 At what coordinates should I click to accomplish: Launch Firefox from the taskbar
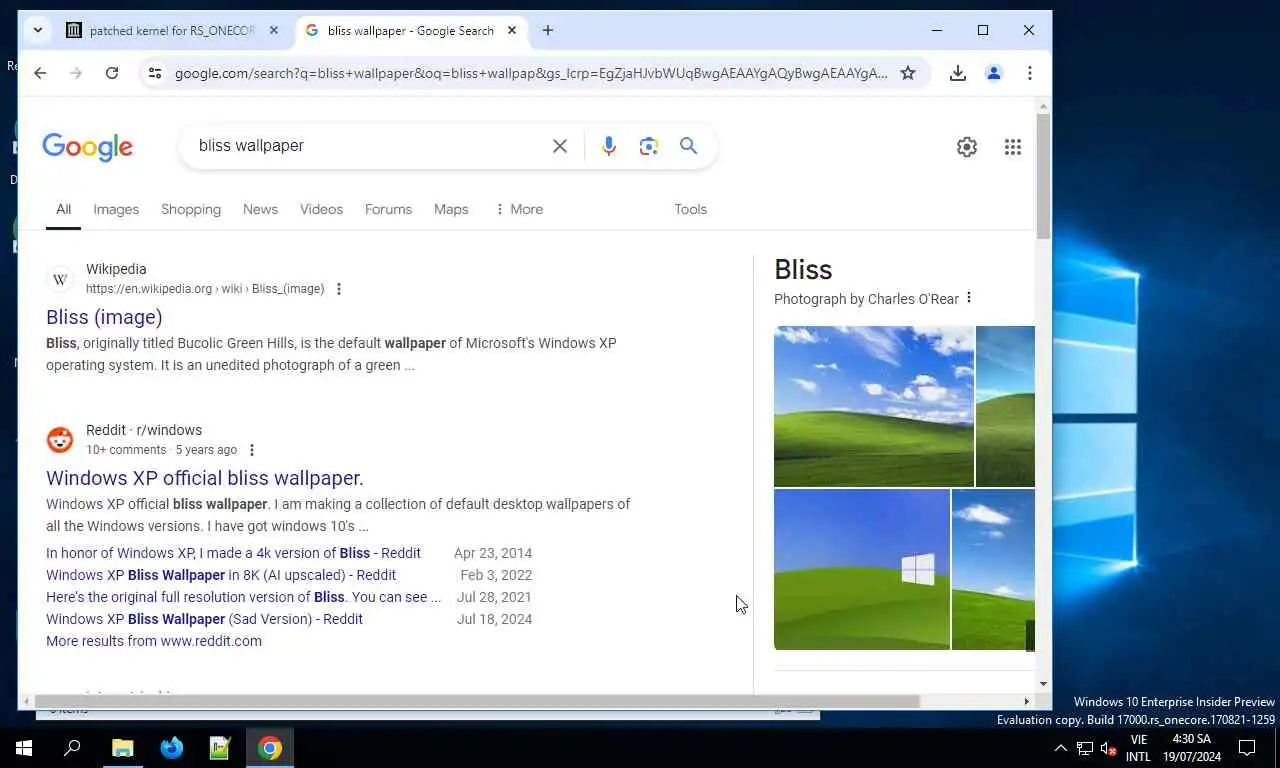pyautogui.click(x=172, y=748)
